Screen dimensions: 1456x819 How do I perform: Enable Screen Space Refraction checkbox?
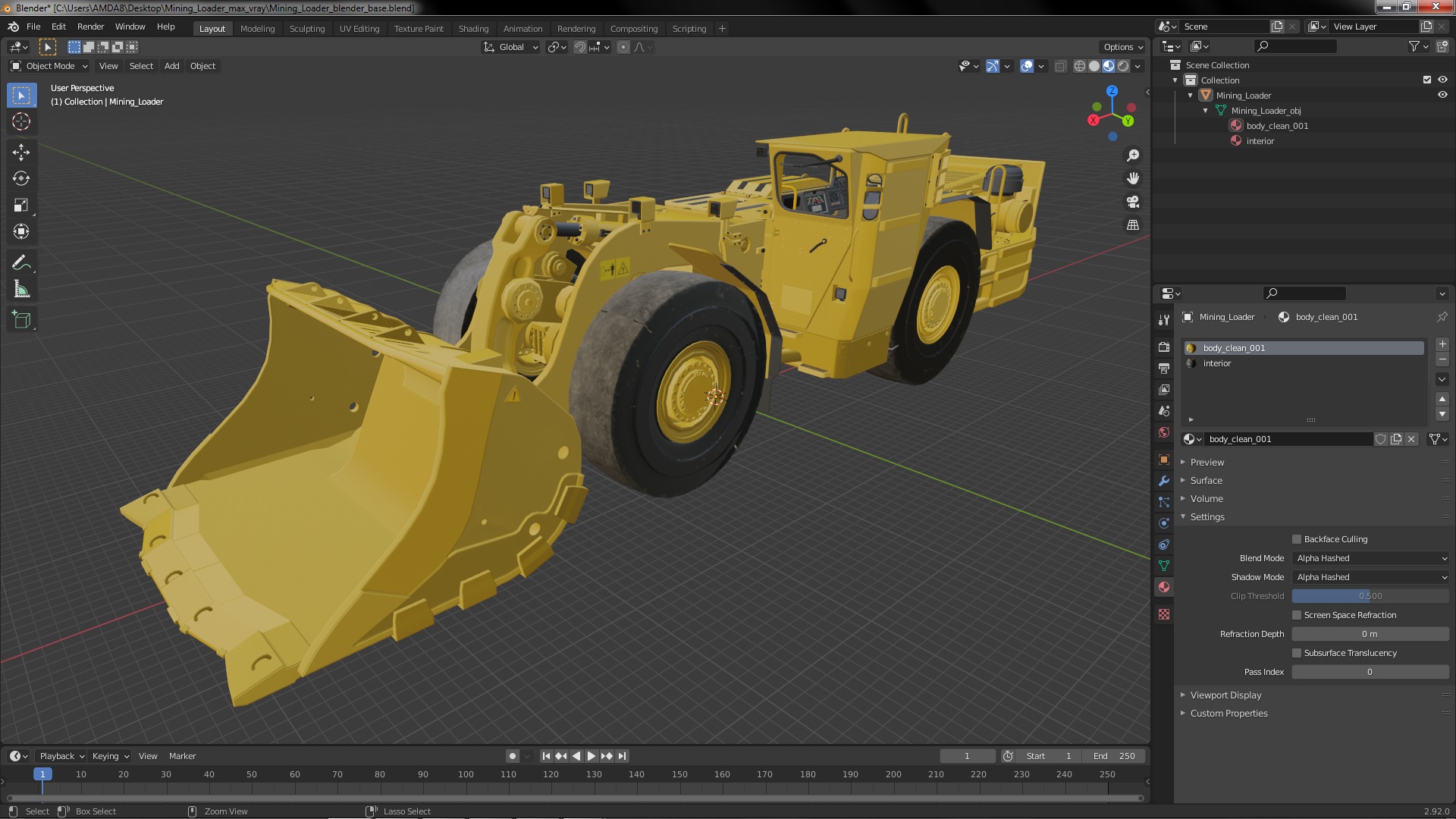click(1297, 615)
